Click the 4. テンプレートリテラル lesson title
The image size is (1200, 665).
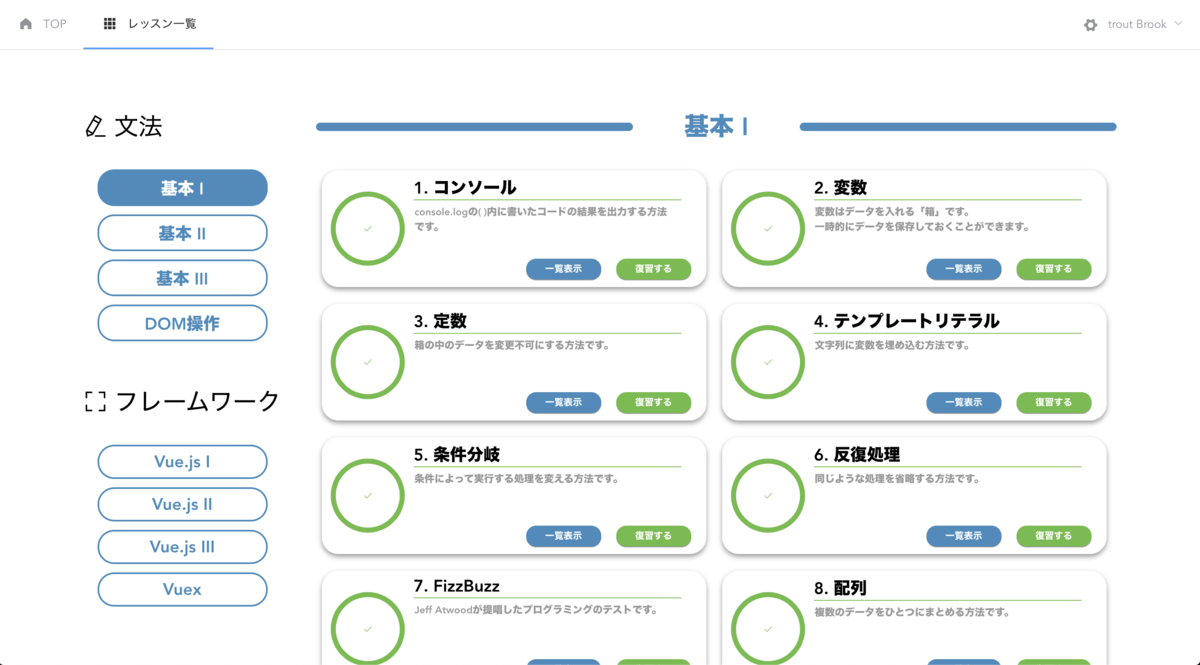pos(907,321)
